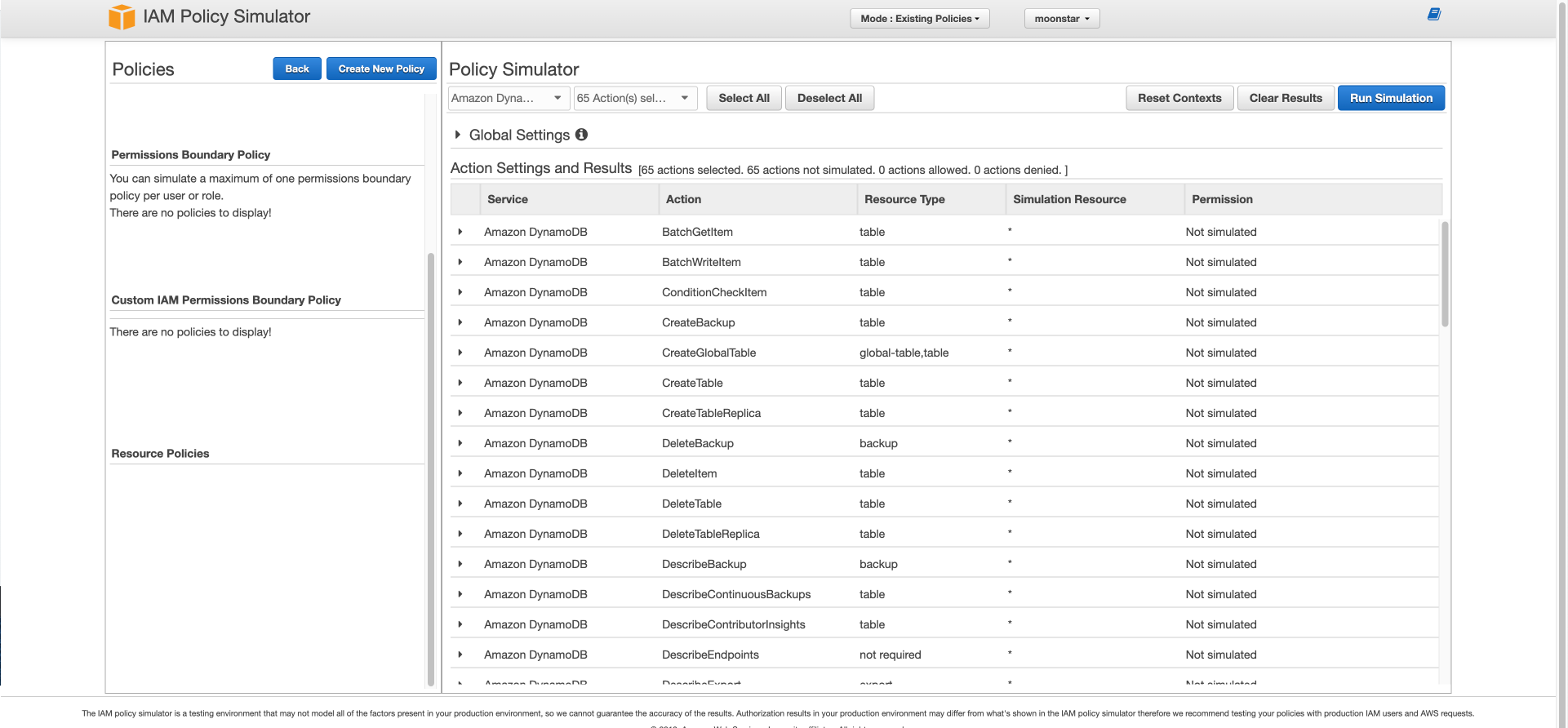The image size is (1568, 728).
Task: Click the Policies panel vertical scrollbar
Action: tap(431, 469)
